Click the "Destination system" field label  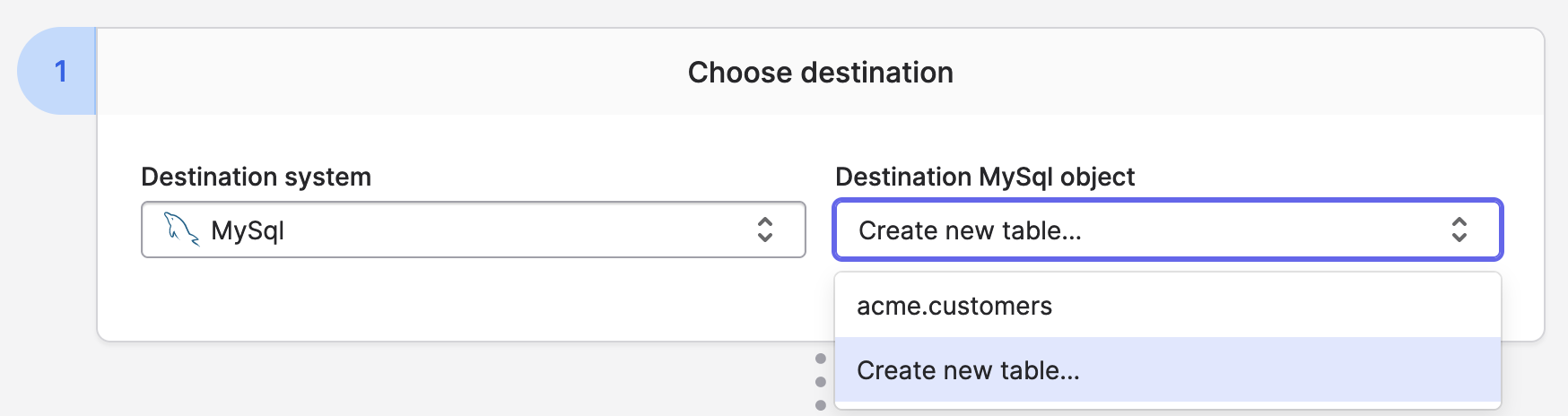click(x=256, y=177)
